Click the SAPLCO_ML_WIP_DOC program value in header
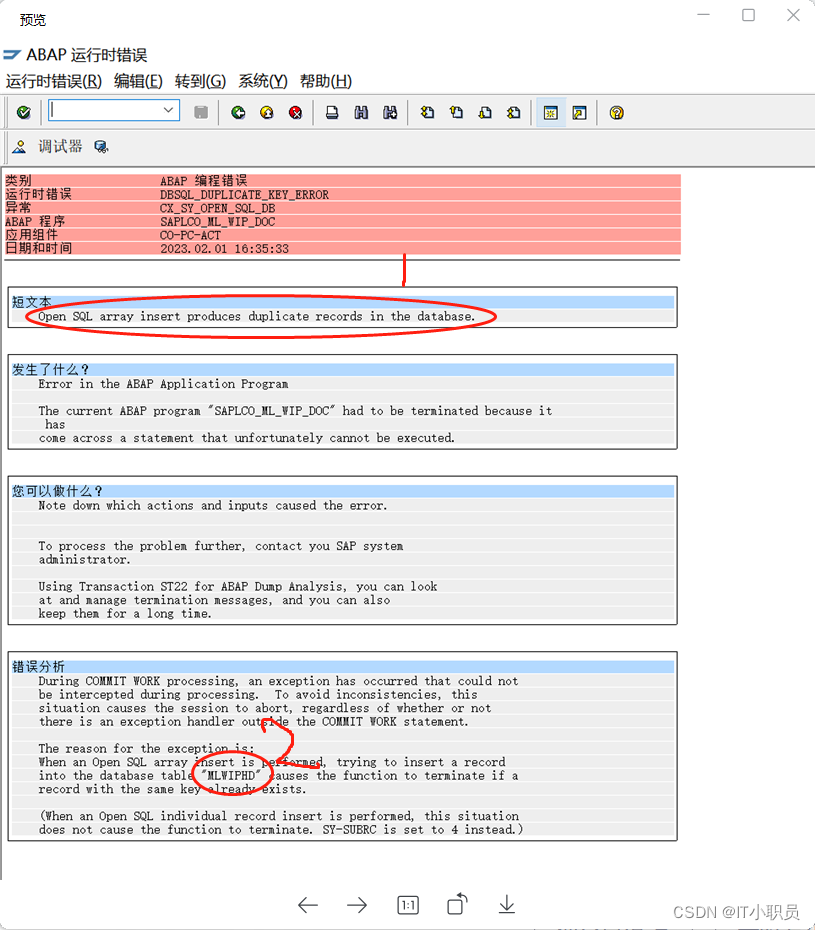The height and width of the screenshot is (930, 815). coord(218,222)
